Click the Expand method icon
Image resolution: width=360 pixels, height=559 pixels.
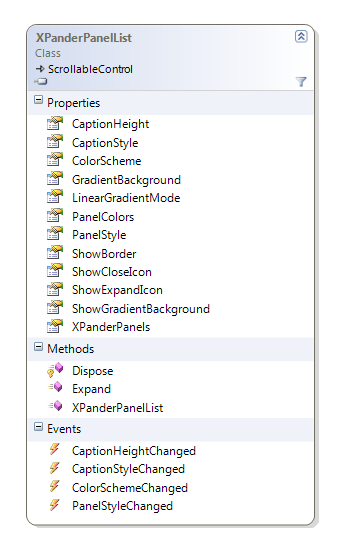point(55,388)
